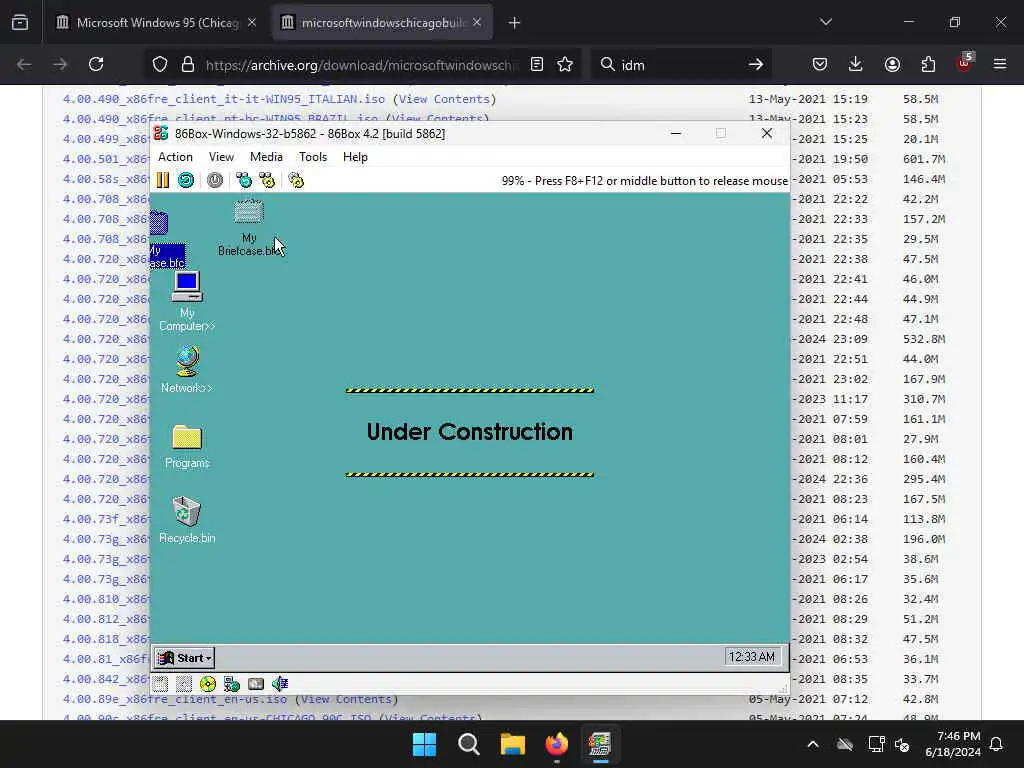Click the 4.00.499_x86 file link

[x=106, y=138]
